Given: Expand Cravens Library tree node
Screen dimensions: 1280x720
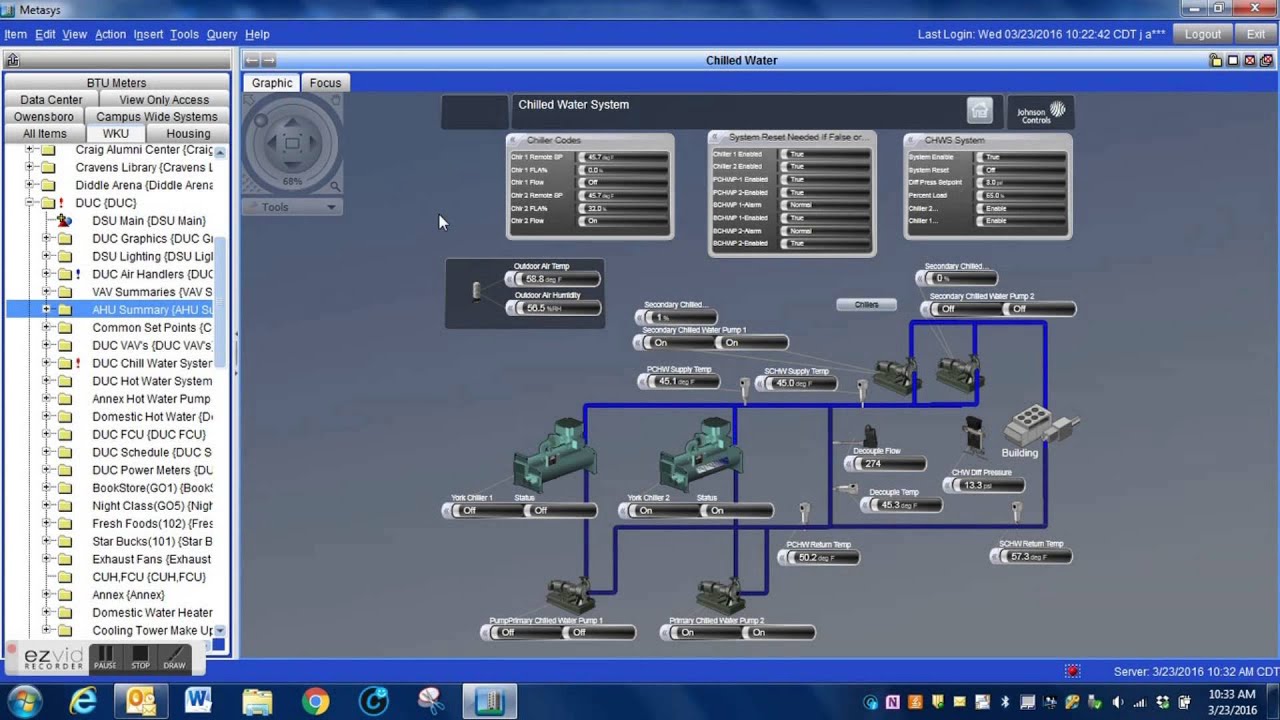Looking at the screenshot, I should [x=29, y=168].
